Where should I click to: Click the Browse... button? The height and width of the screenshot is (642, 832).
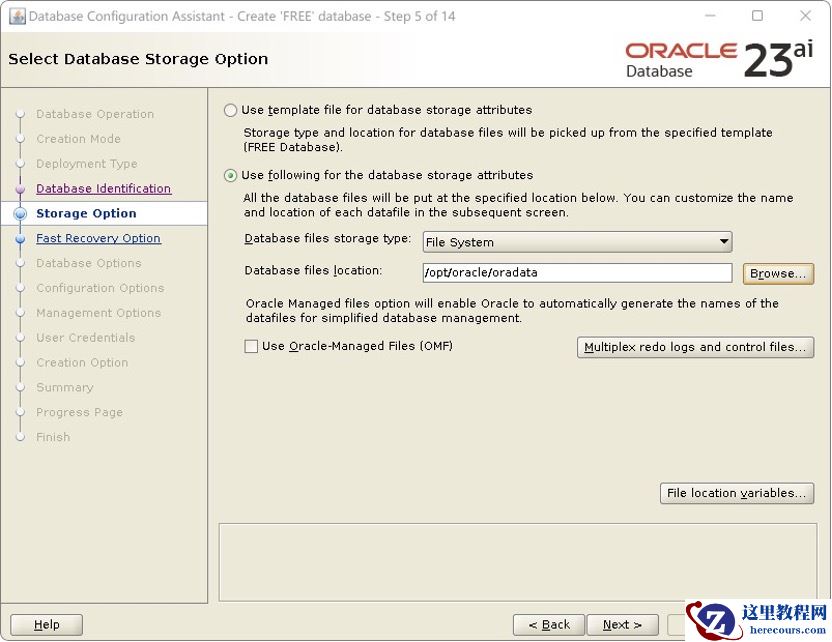click(778, 274)
